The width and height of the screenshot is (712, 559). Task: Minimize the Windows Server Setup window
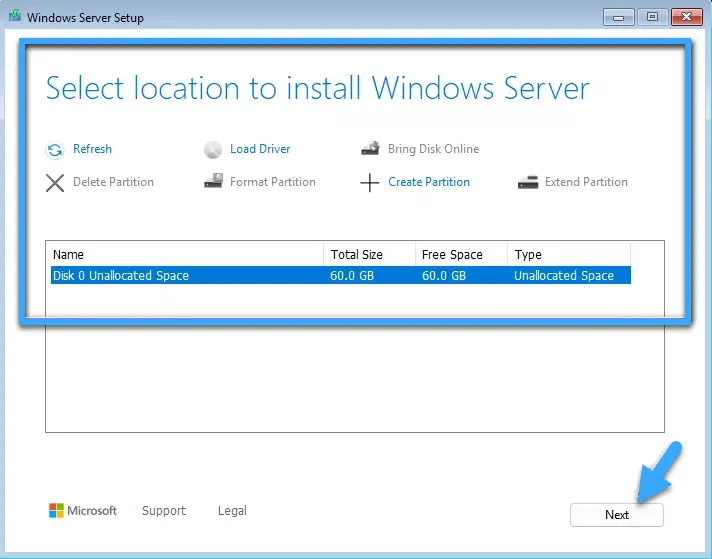click(x=618, y=17)
